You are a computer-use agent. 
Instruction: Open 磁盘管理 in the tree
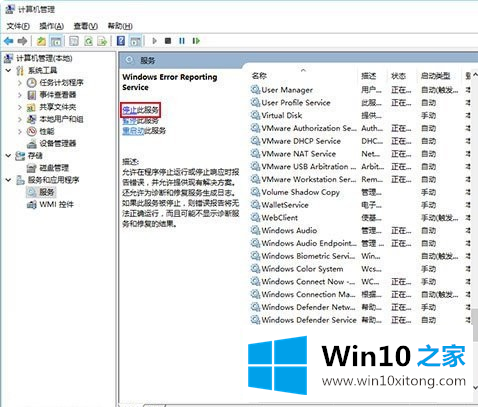pyautogui.click(x=54, y=168)
